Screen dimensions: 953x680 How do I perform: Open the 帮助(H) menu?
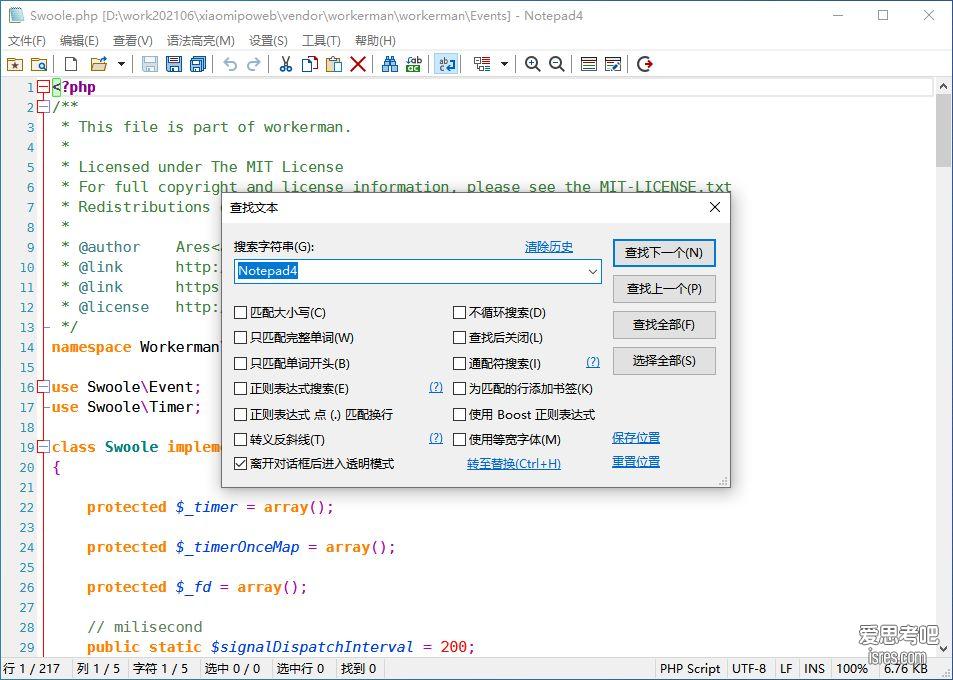pos(375,41)
